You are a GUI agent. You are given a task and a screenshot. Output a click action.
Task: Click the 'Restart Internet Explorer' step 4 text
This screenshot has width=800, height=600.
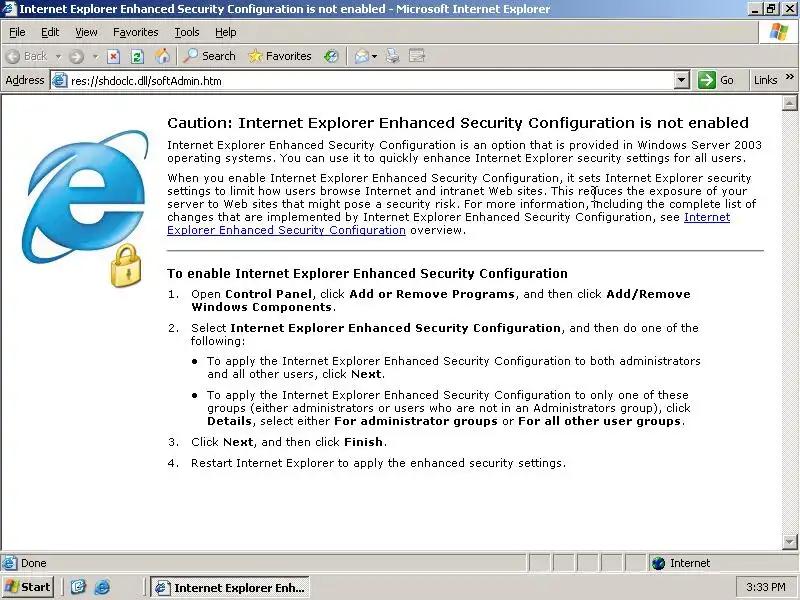(378, 463)
